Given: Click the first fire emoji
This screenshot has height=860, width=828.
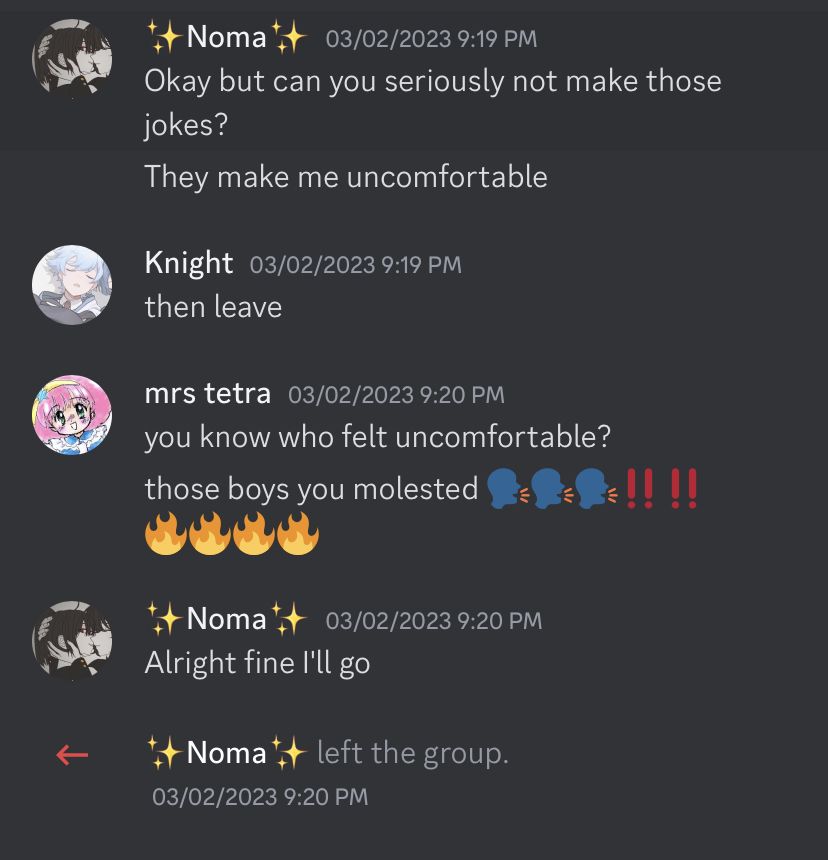Looking at the screenshot, I should tap(166, 534).
